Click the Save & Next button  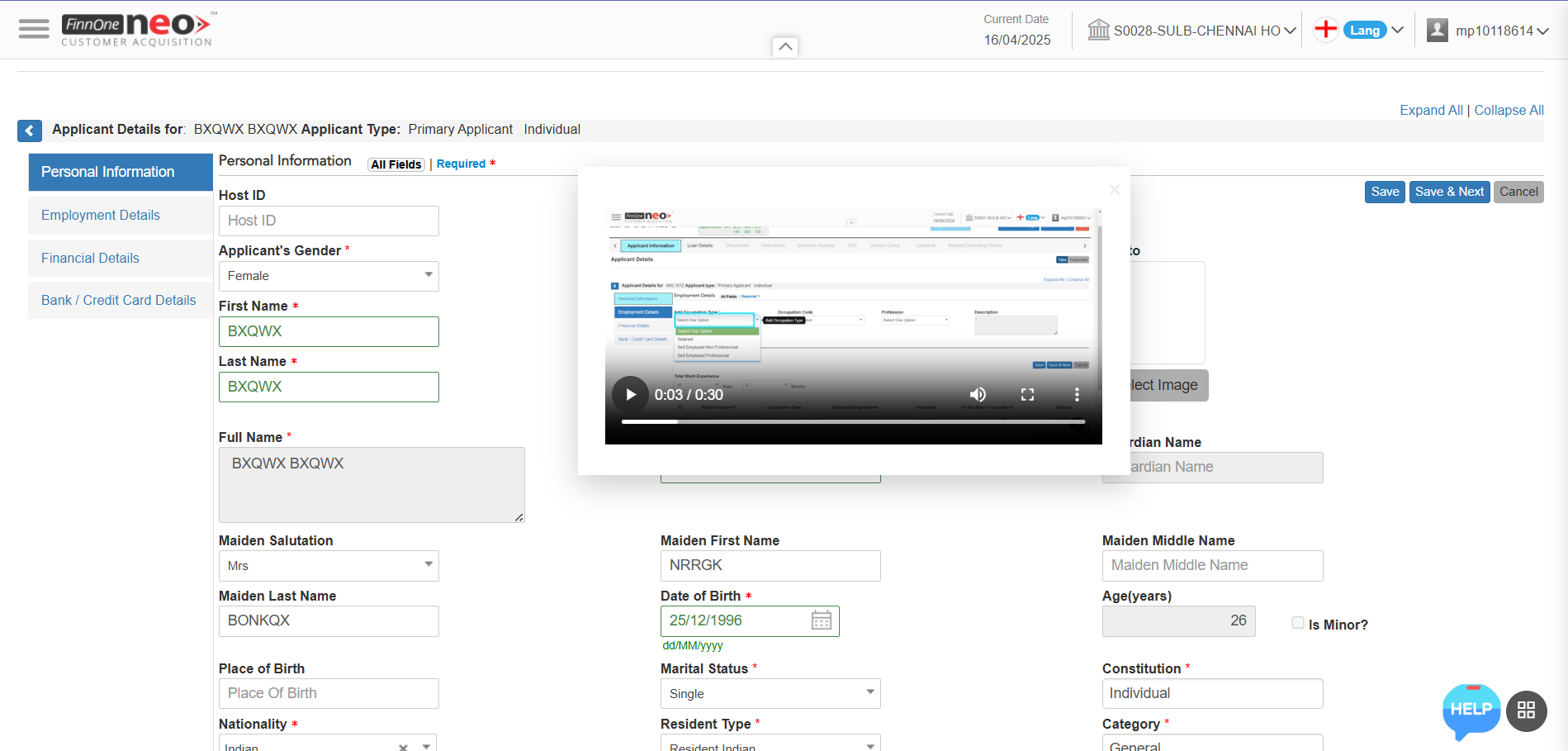point(1449,192)
